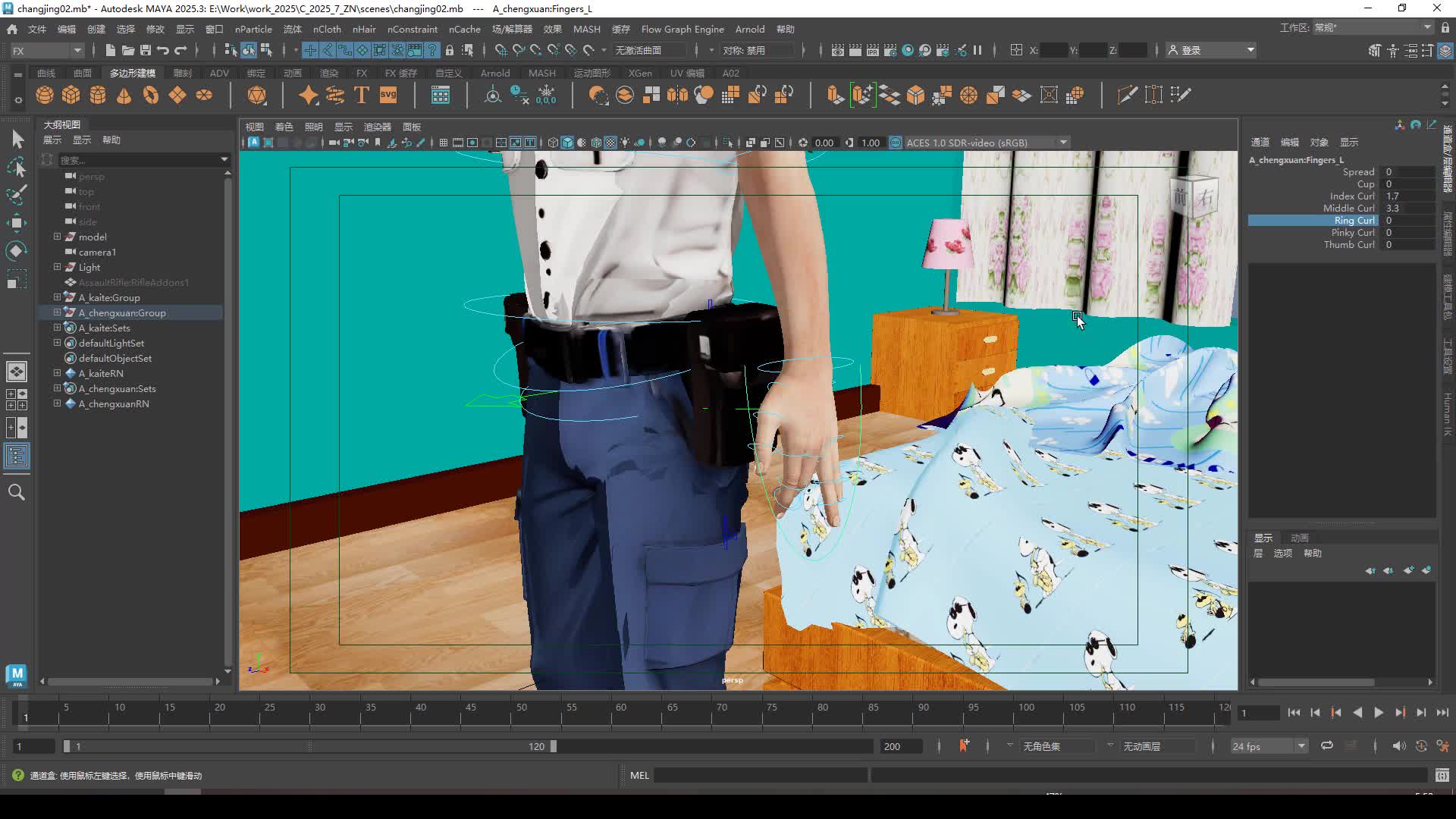
Task: Toggle loop playback mode
Action: coord(1326,746)
